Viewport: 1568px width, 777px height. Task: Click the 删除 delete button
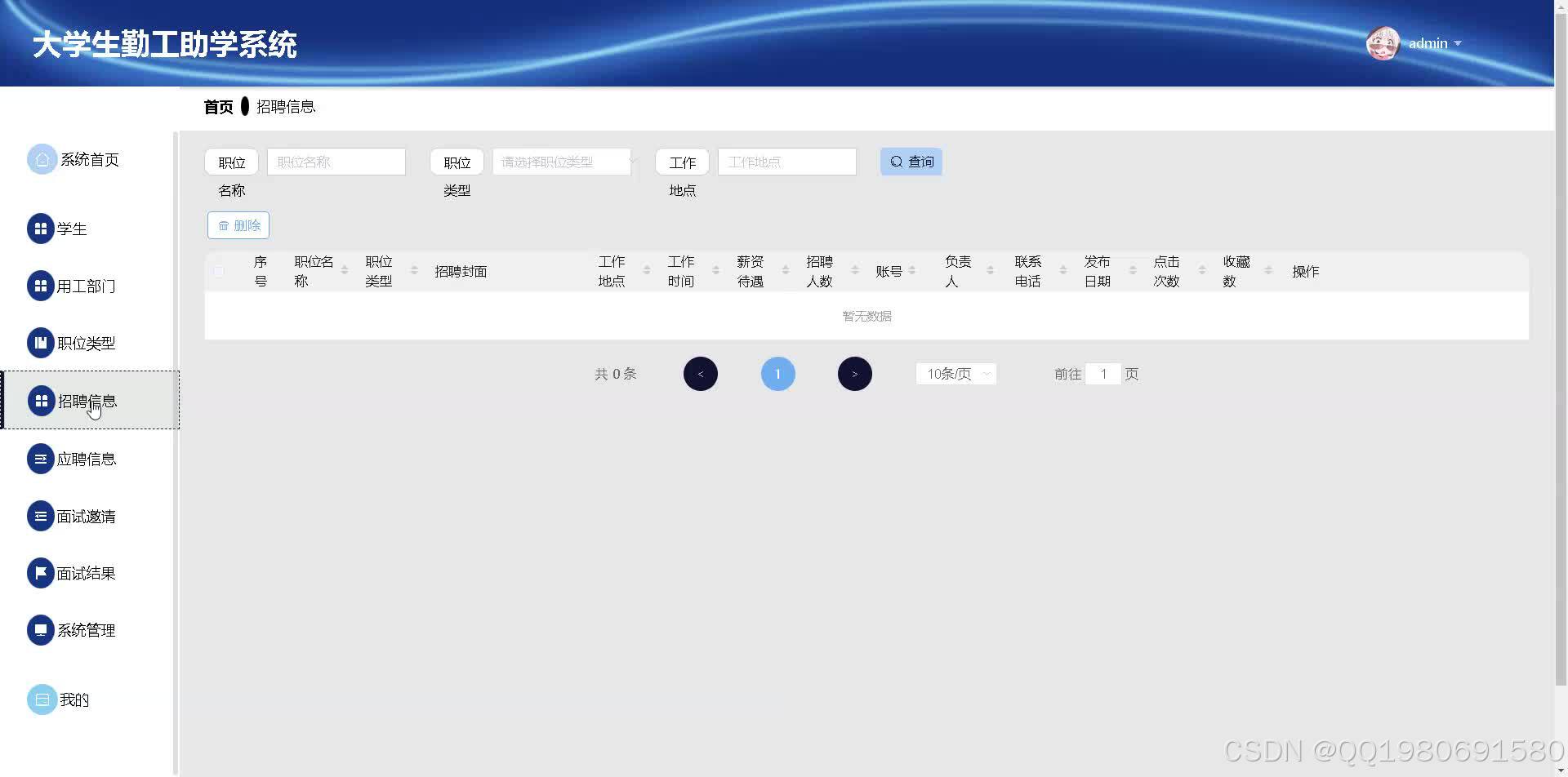(238, 224)
